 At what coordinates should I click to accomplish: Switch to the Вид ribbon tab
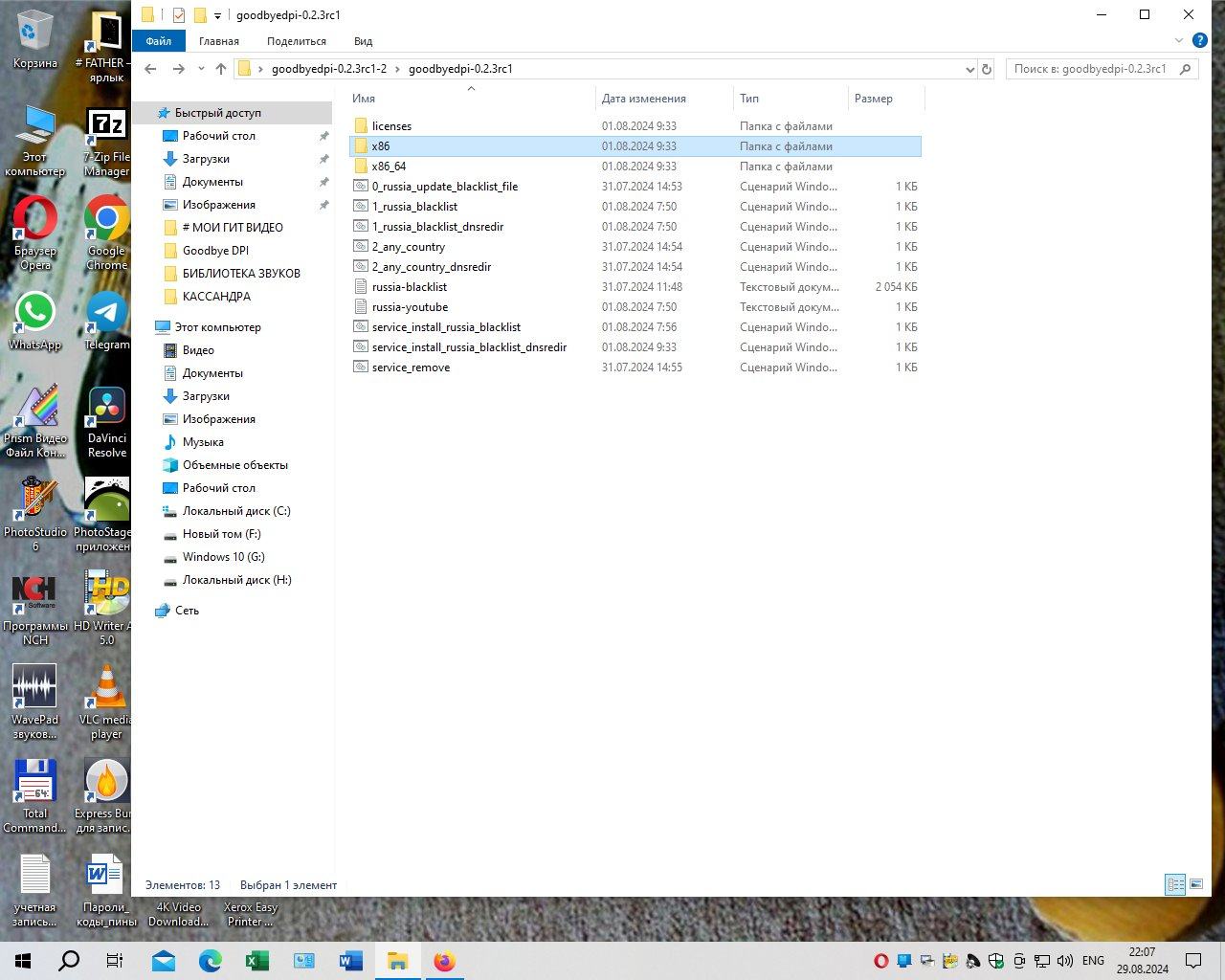pyautogui.click(x=363, y=41)
